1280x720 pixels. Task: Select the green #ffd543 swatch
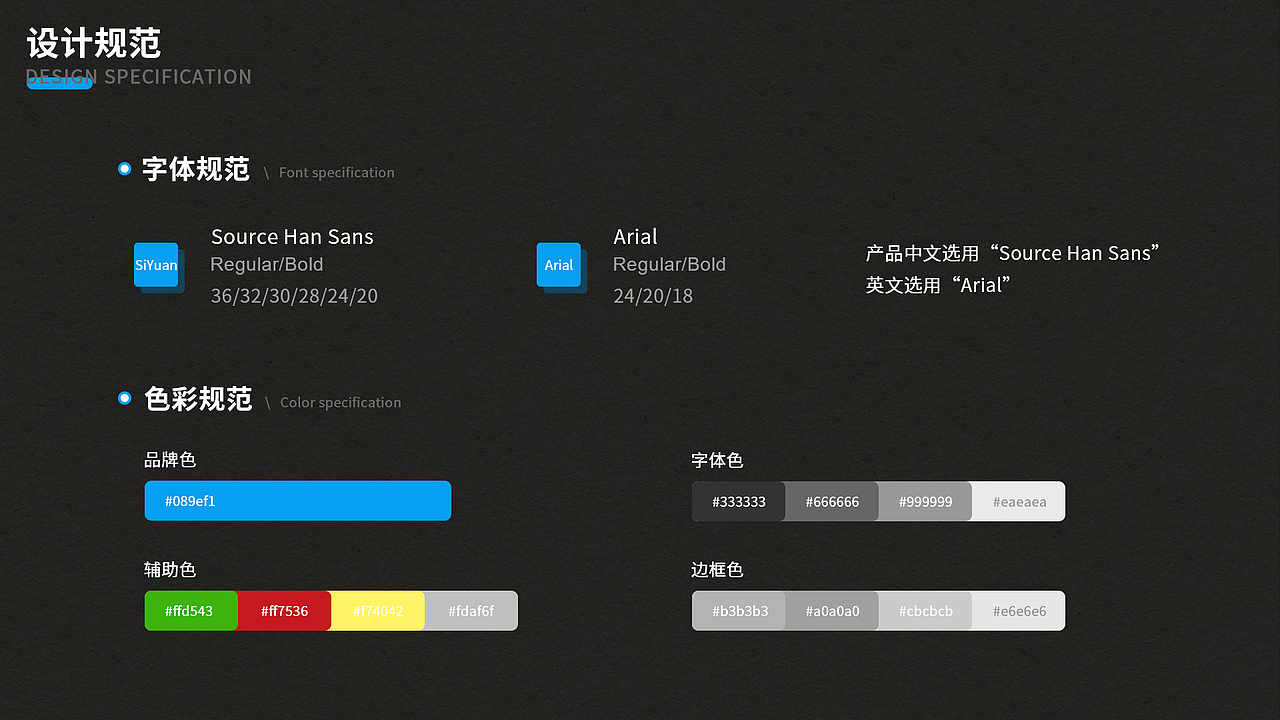pos(190,611)
